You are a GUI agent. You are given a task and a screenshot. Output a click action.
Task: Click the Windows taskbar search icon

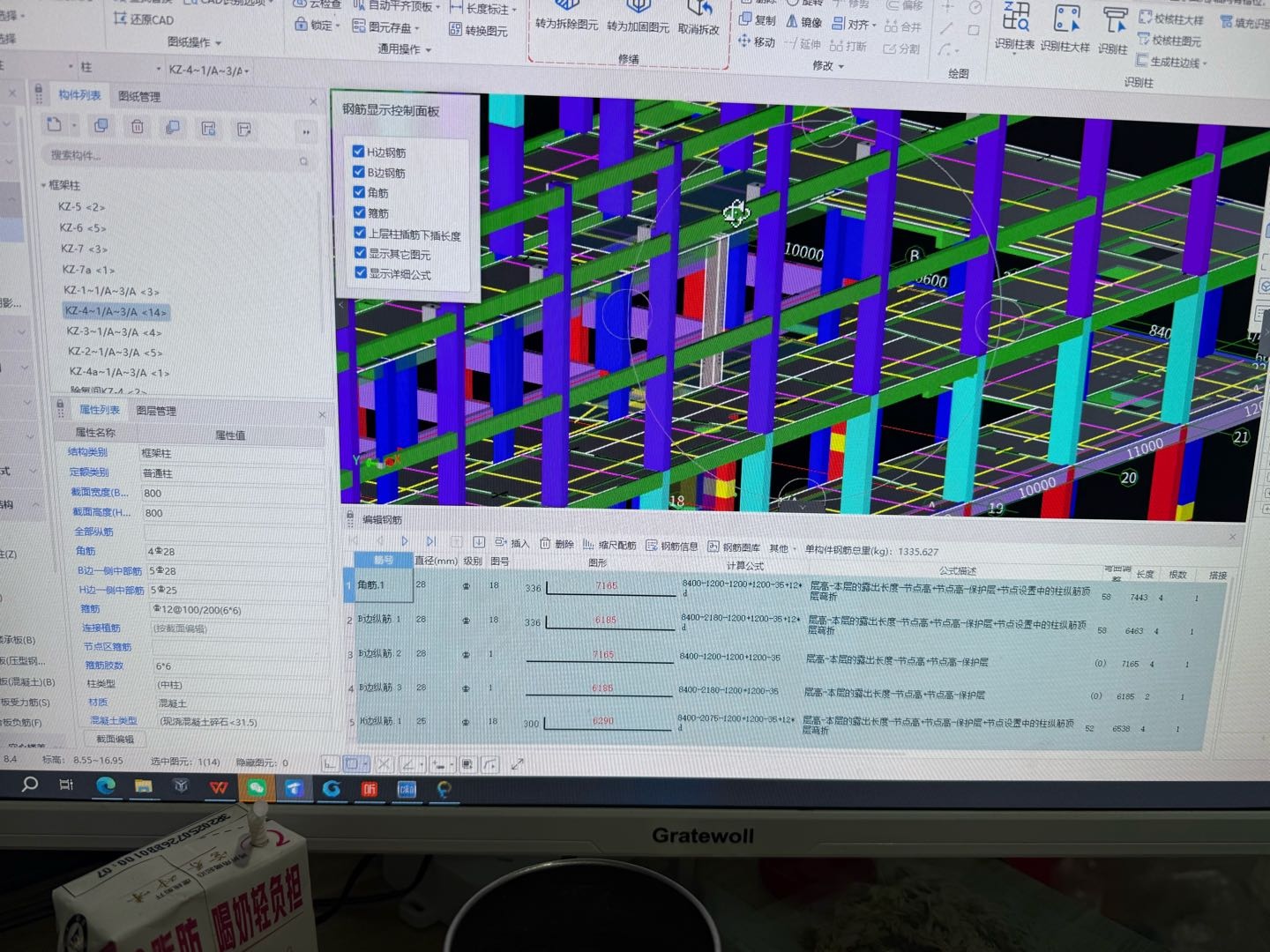point(30,784)
